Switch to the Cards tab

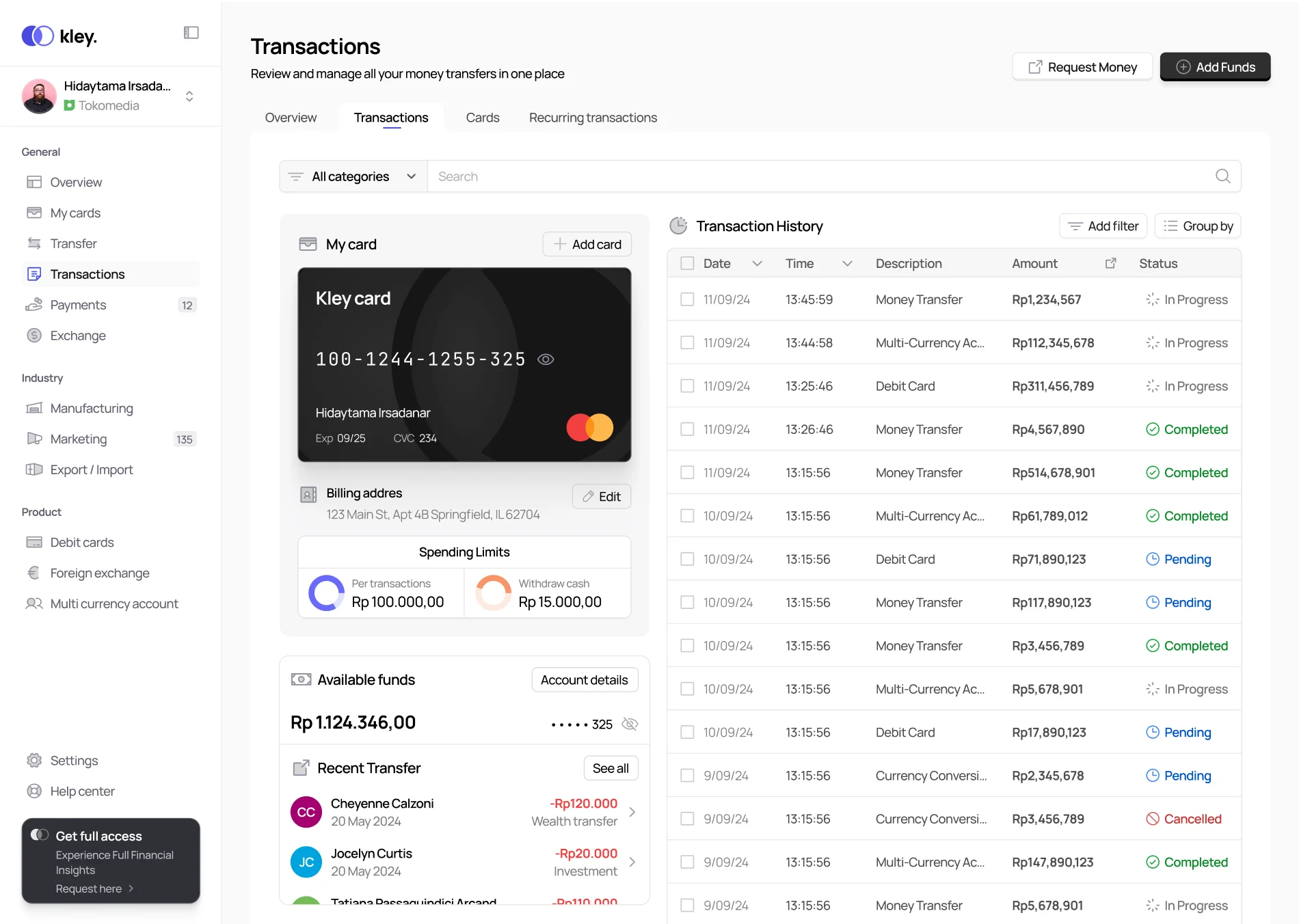[x=482, y=118]
